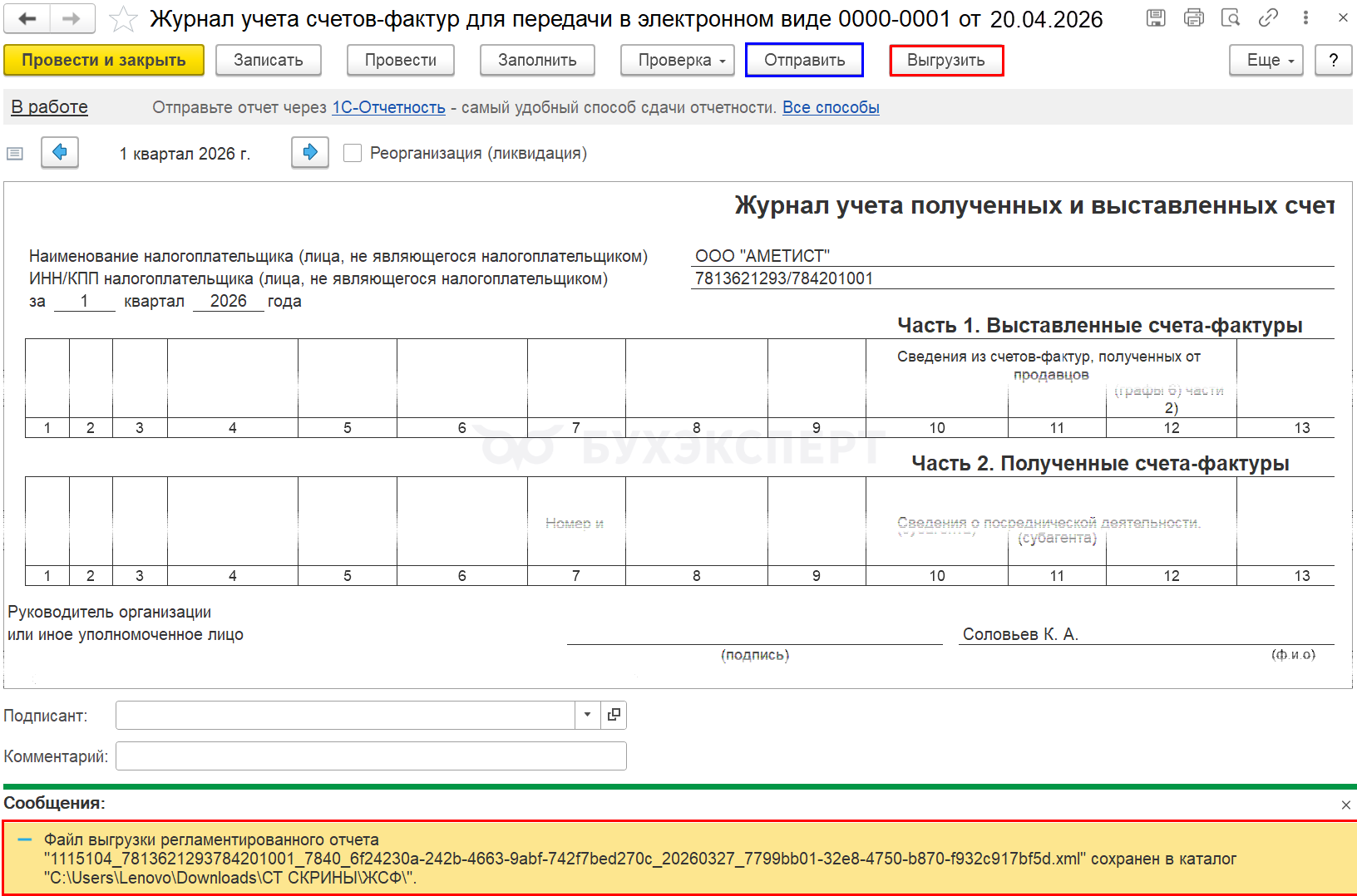Click into the Комментарий text field
The image size is (1357, 896).
[x=371, y=756]
